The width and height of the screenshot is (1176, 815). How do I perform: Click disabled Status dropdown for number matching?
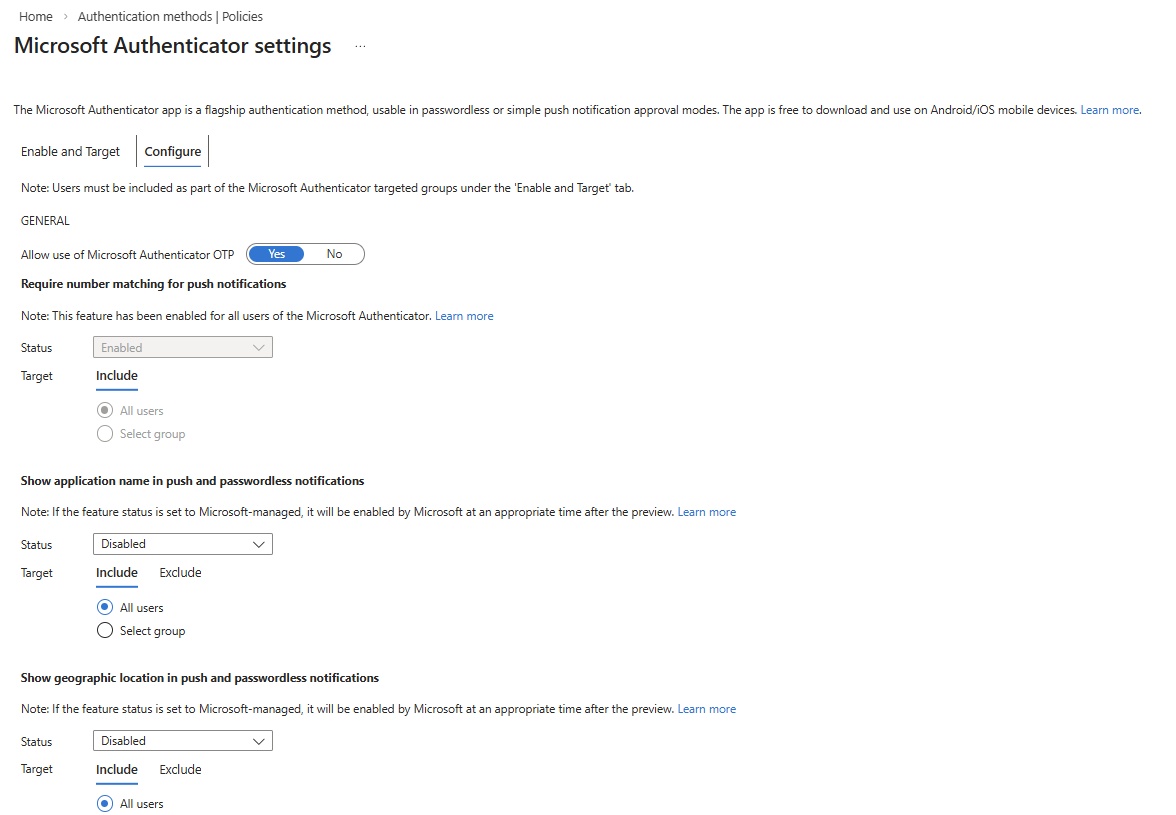(182, 348)
